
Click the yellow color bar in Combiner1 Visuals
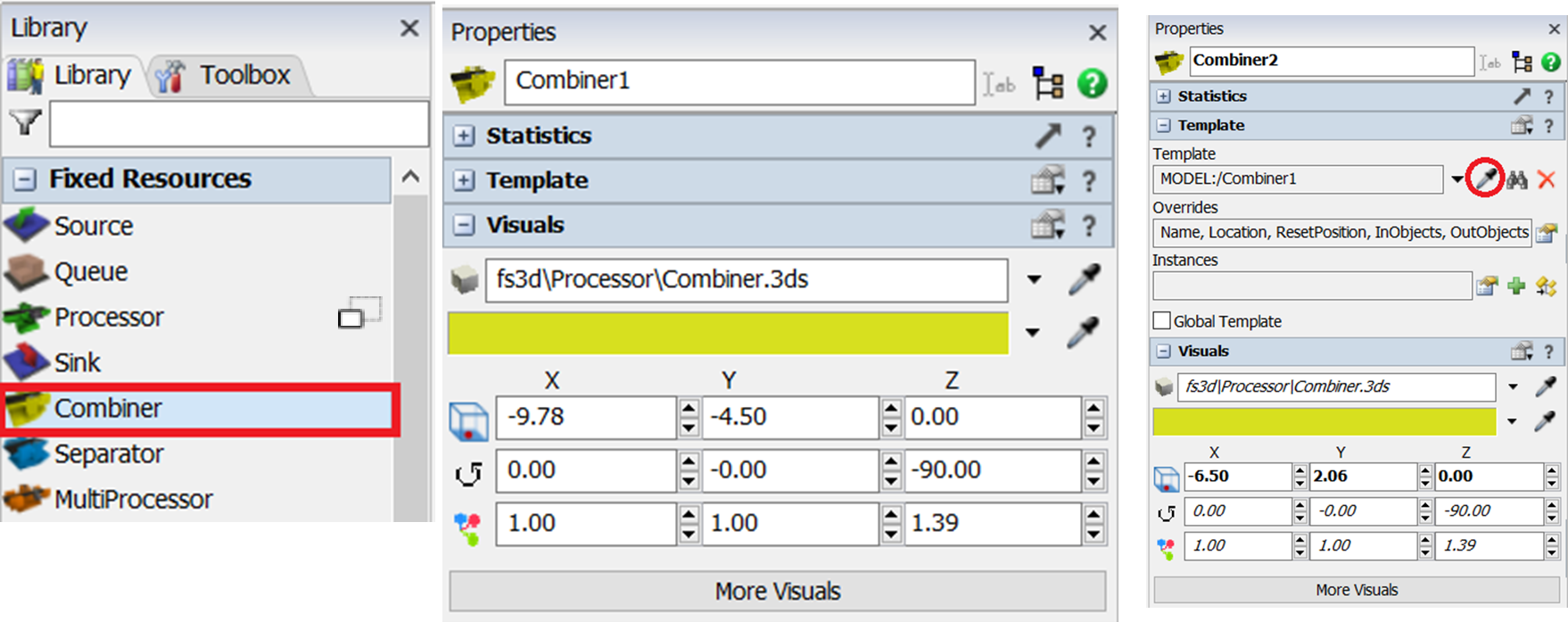728,333
